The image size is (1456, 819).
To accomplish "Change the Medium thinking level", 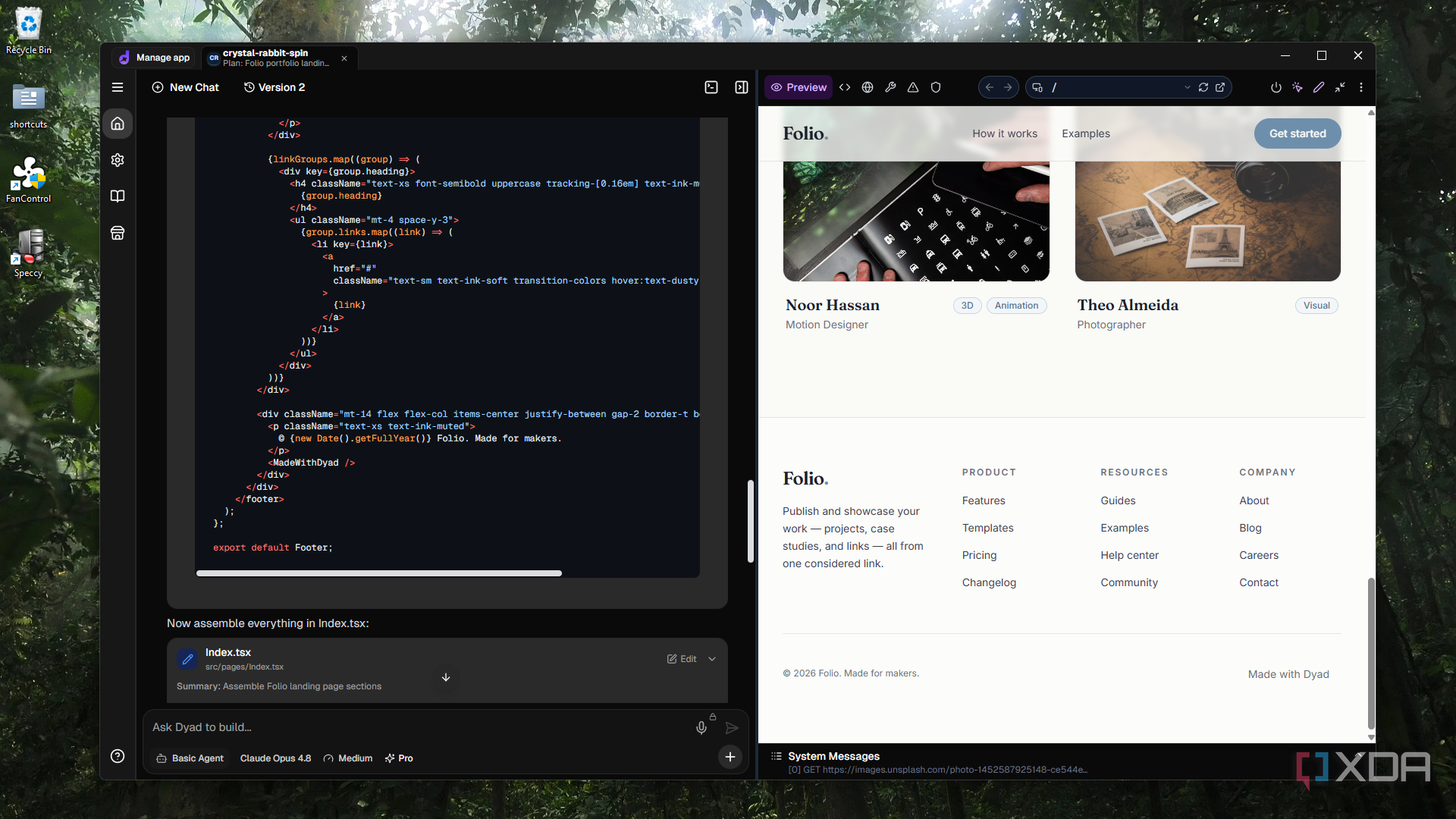I will point(348,758).
